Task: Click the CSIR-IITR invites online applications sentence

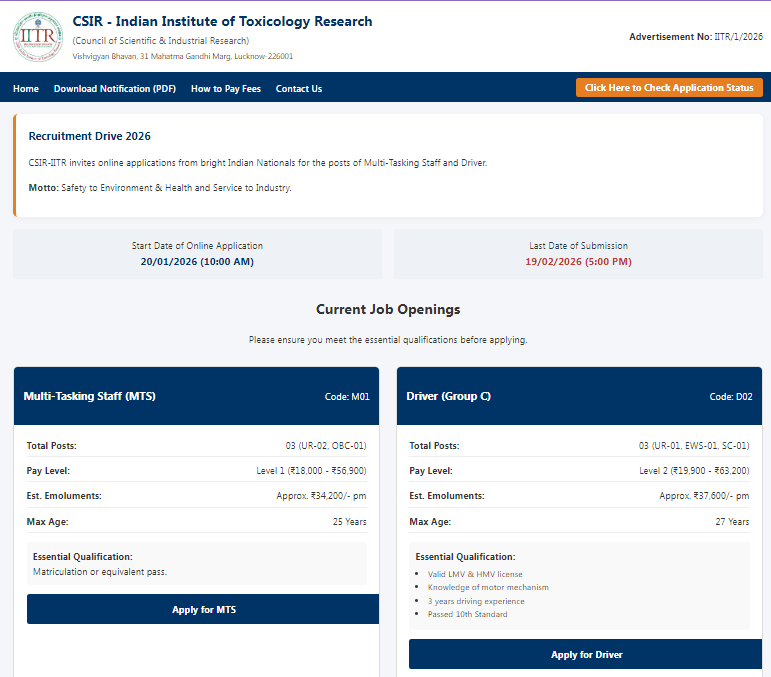Action: [x=258, y=163]
